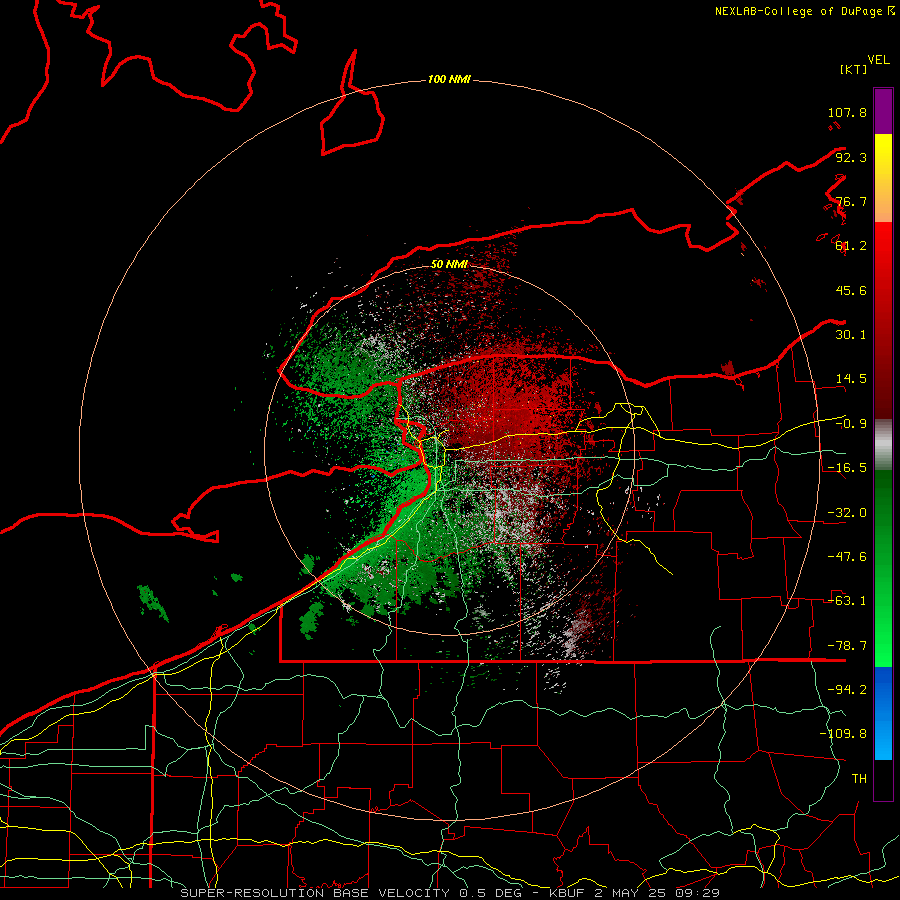Click the gray near-zero segment of color bar
The width and height of the screenshot is (900, 900).
[883, 445]
